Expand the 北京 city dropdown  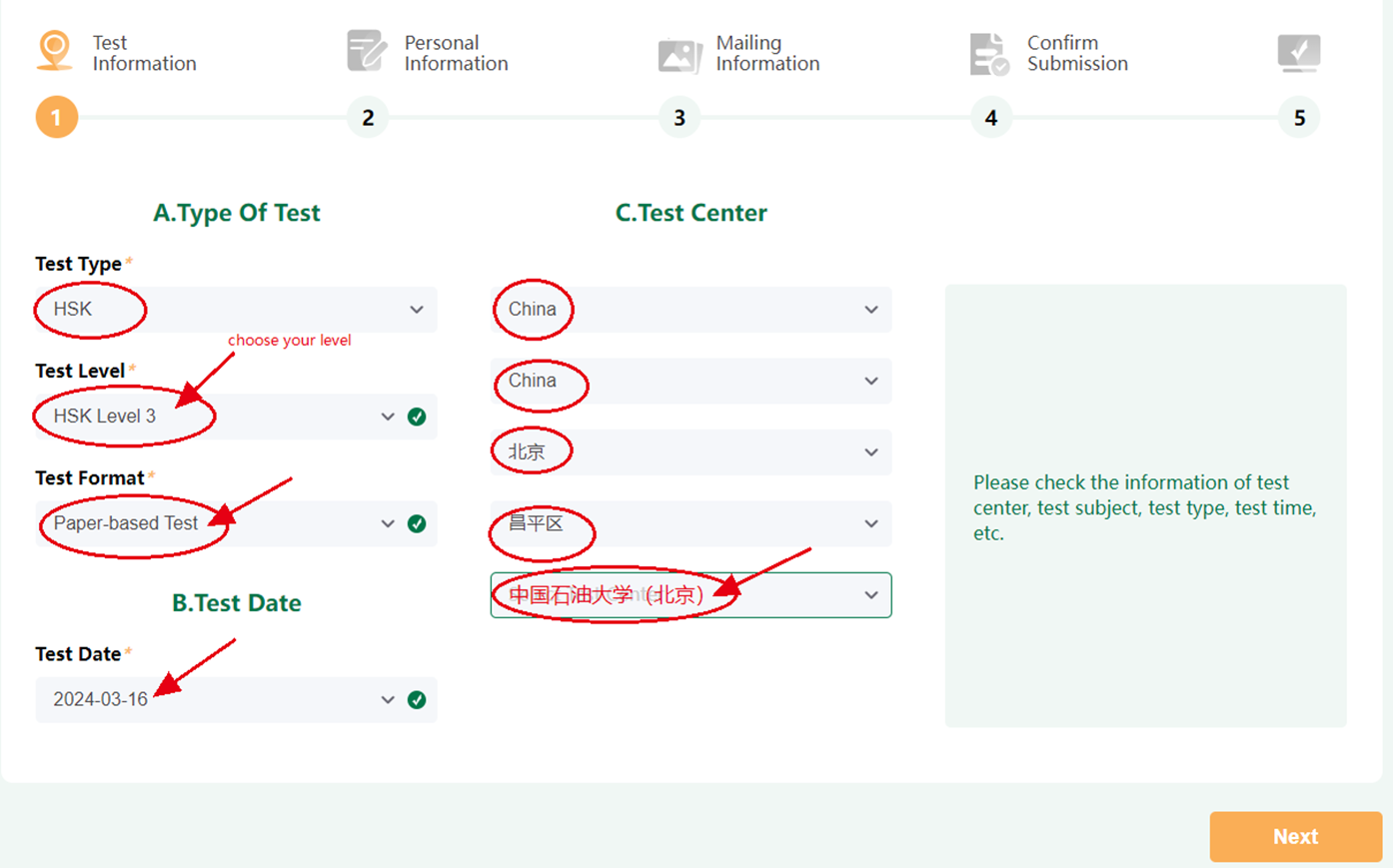691,452
